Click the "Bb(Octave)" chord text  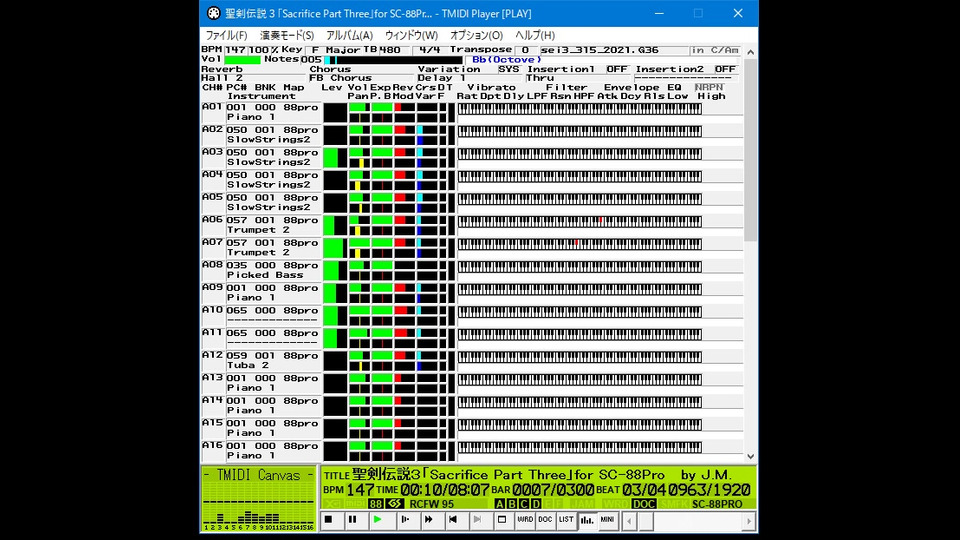click(507, 60)
